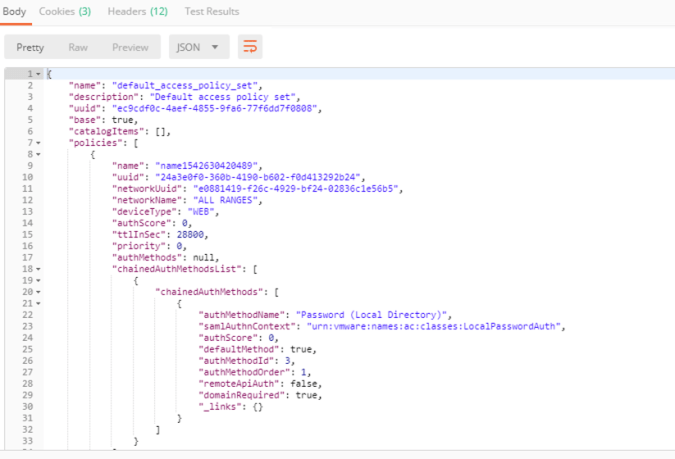Screen dimensions: 675x459
Task: Select the Raw view button
Action: (x=77, y=47)
